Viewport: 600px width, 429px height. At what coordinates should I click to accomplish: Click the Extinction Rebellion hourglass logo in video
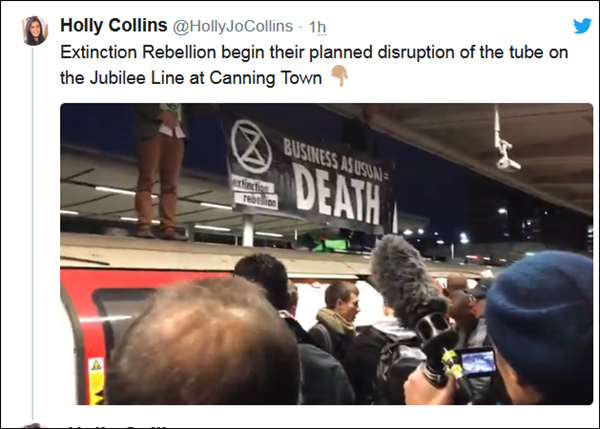[251, 146]
